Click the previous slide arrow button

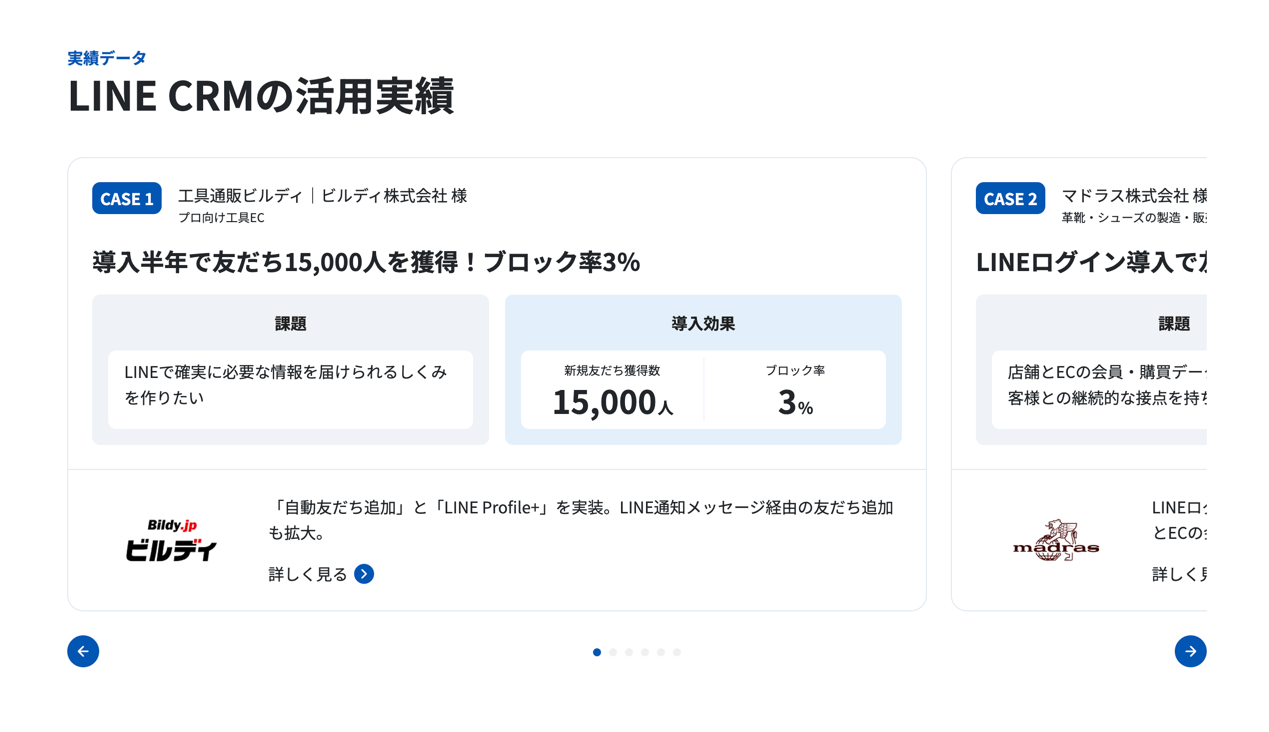tap(83, 651)
